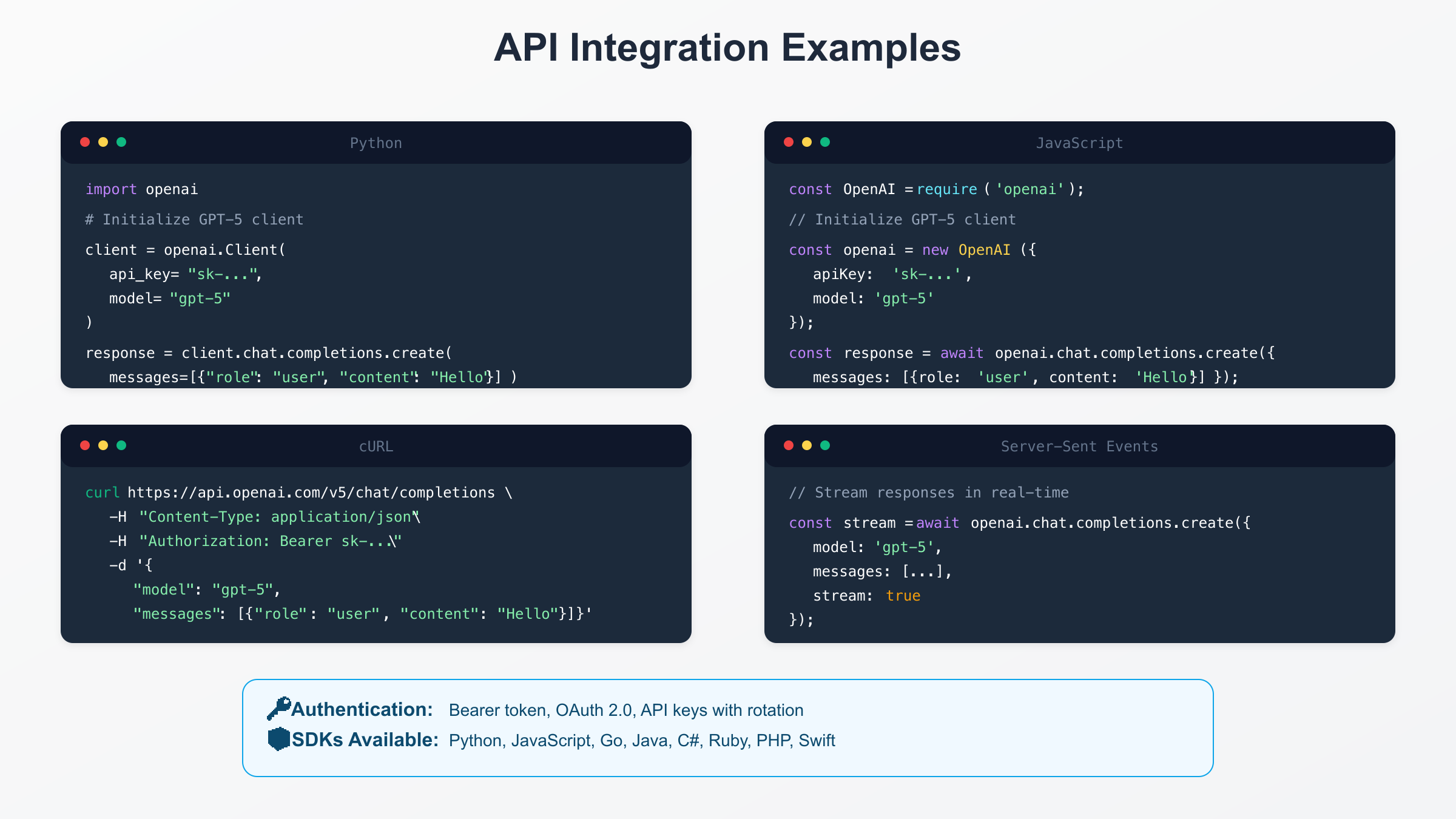Click red dot in Server-Sent Events window

(789, 445)
